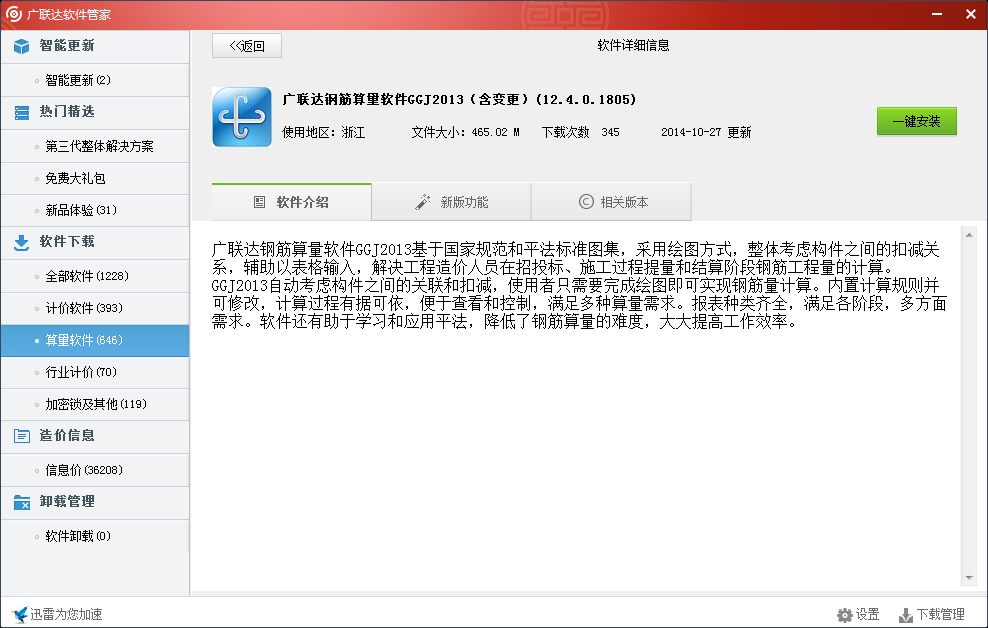This screenshot has height=628, width=988.
Task: Click the green 一键安装 button
Action: (x=917, y=122)
